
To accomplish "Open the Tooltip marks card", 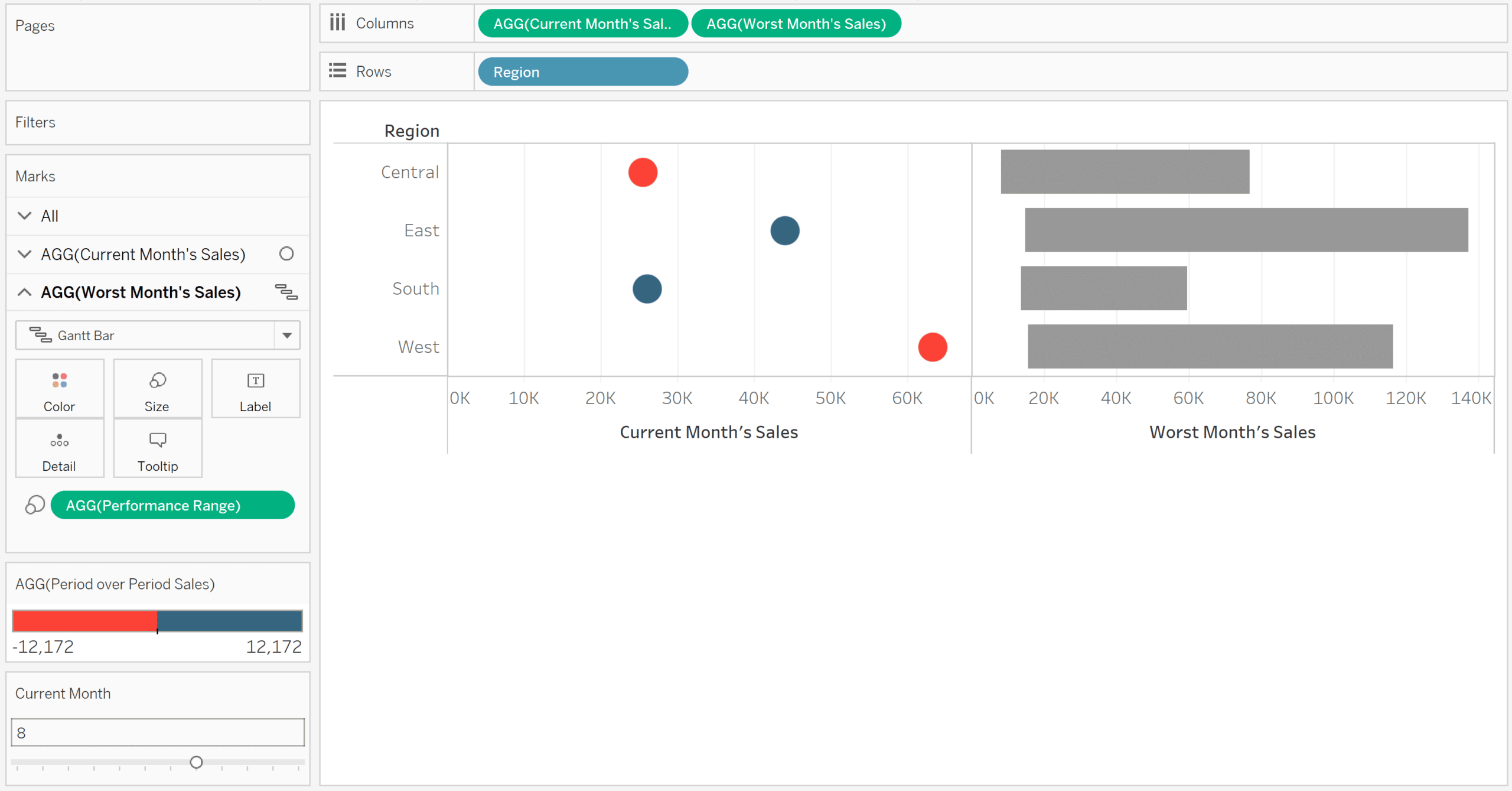I will (x=158, y=448).
